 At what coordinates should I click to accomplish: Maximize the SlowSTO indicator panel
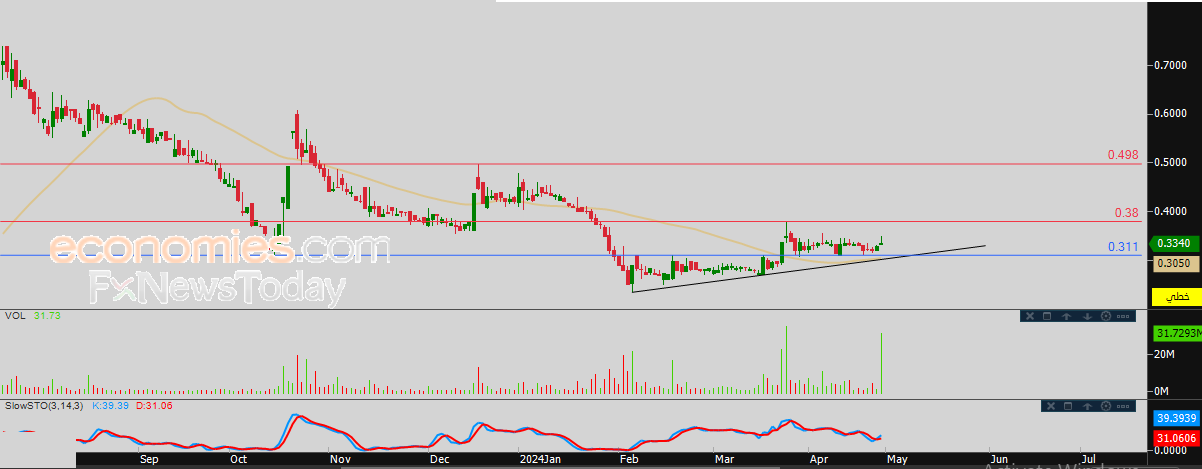1068,406
